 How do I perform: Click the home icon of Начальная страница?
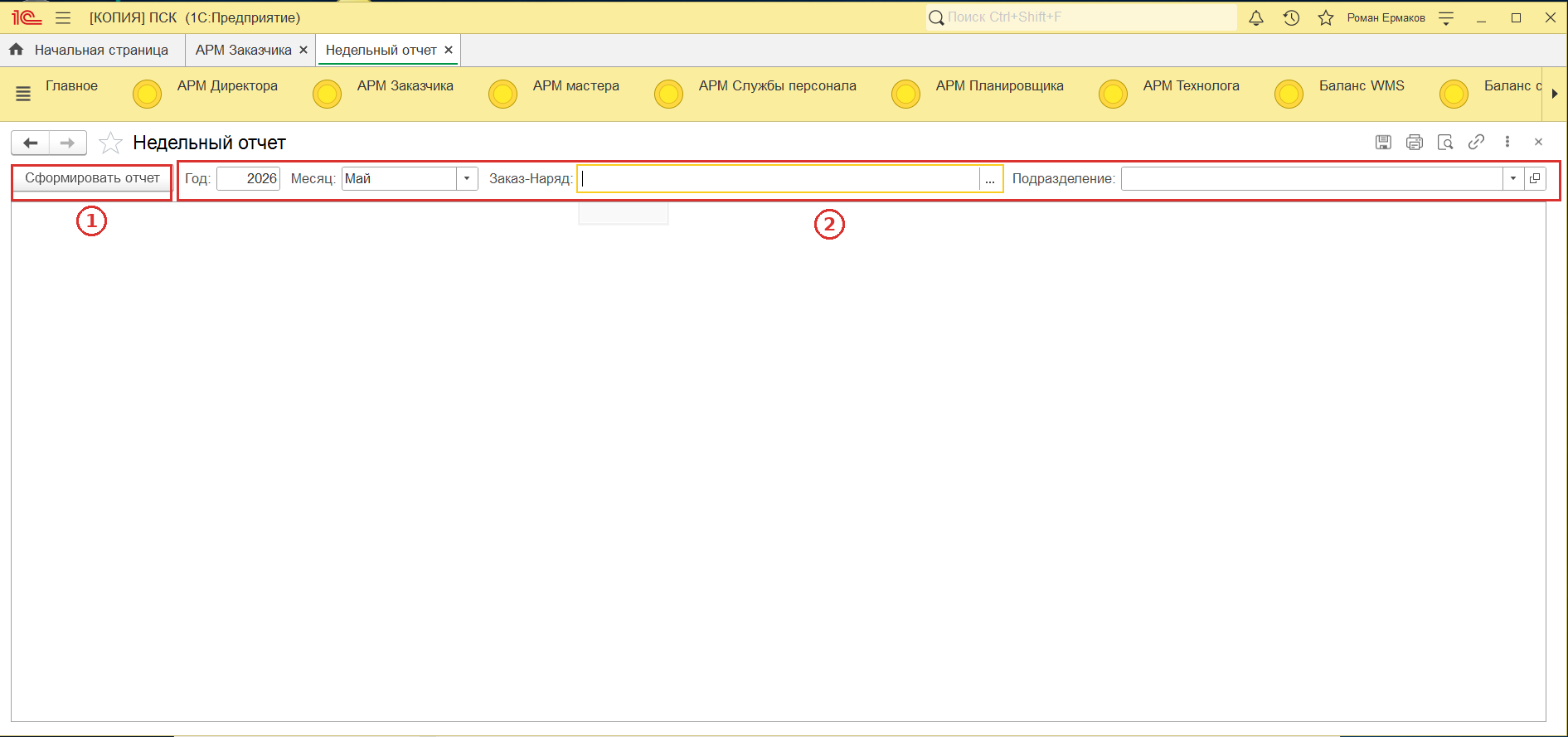tap(17, 50)
